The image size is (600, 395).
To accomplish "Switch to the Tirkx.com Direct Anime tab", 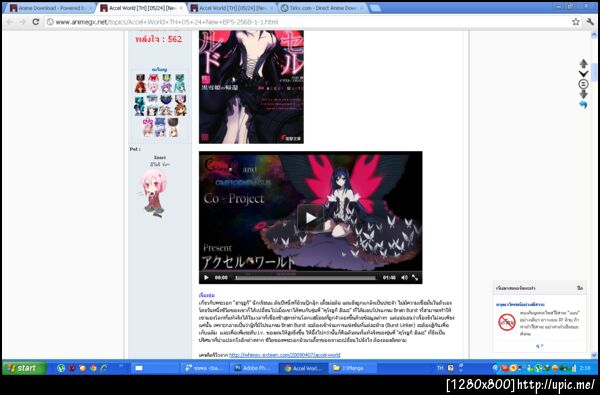I will click(321, 8).
